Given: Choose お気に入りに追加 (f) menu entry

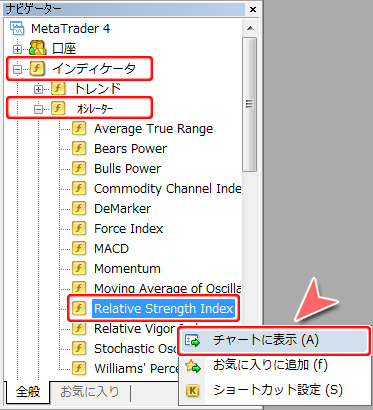Looking at the screenshot, I should click(x=274, y=366).
